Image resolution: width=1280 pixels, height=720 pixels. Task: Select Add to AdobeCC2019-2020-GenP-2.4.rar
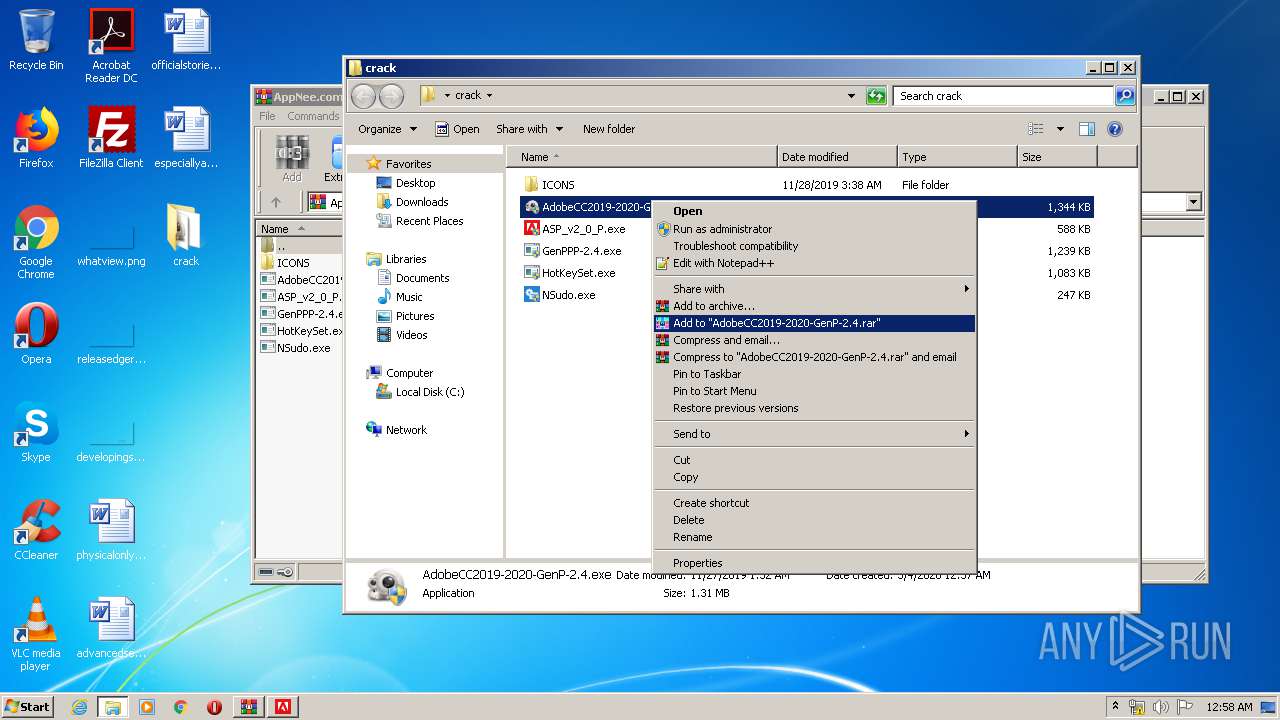coord(814,323)
